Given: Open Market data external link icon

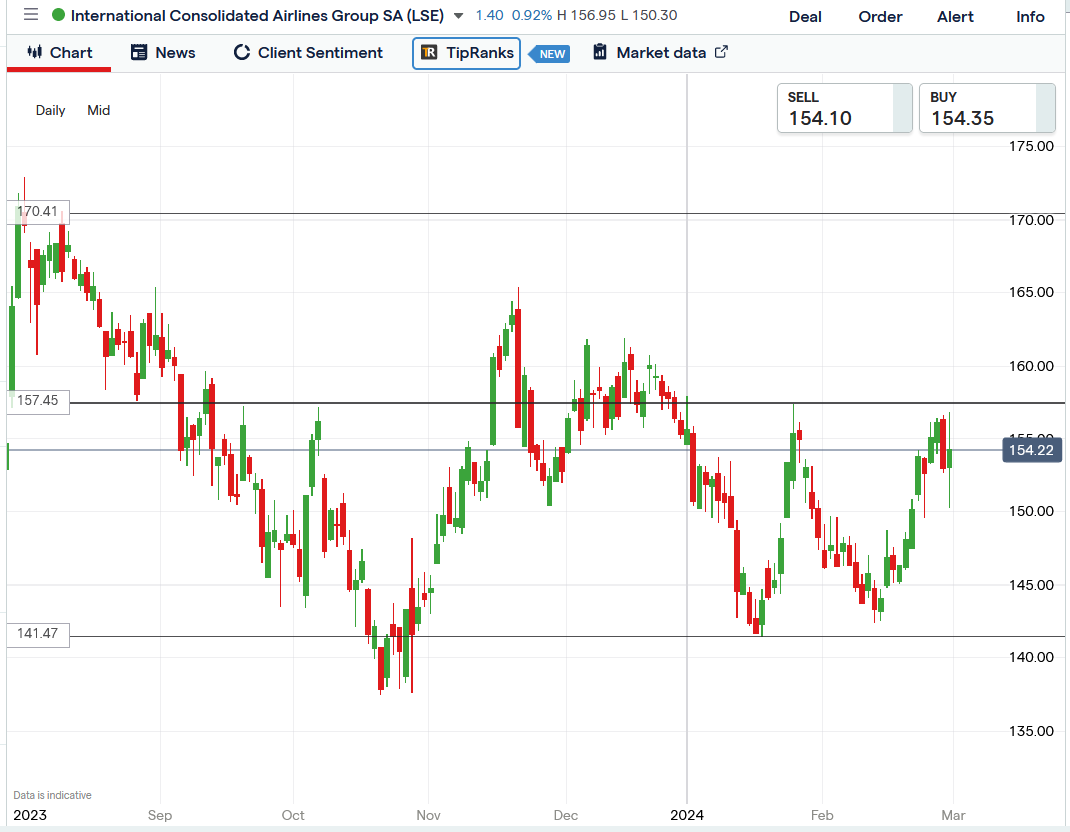Looking at the screenshot, I should (x=721, y=52).
